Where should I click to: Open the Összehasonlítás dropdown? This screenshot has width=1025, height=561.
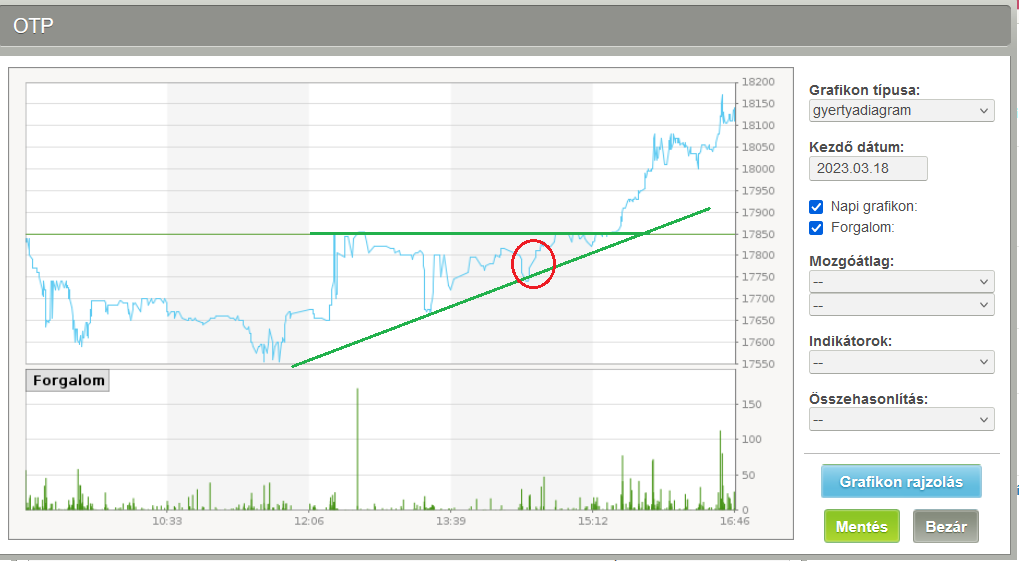click(x=901, y=418)
